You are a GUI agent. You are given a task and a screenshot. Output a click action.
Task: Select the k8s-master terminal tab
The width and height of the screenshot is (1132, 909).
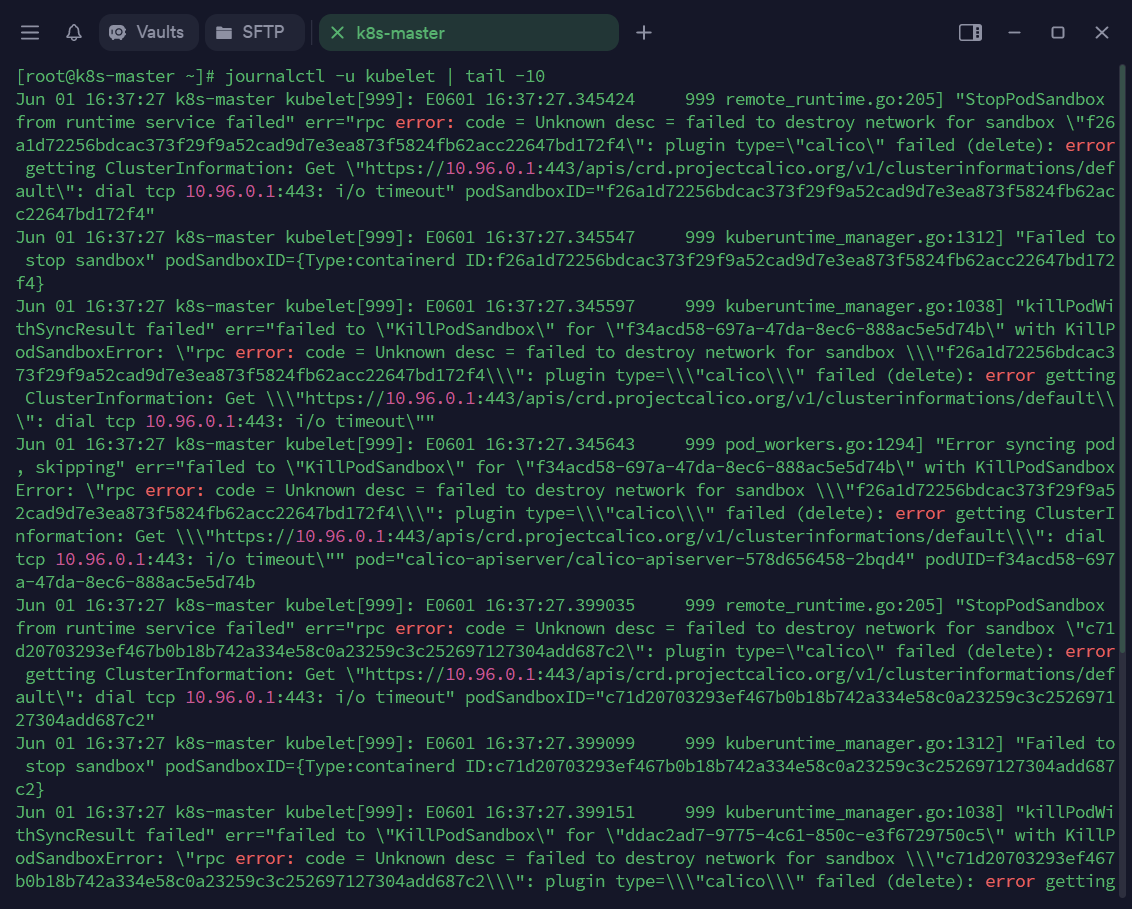(469, 32)
